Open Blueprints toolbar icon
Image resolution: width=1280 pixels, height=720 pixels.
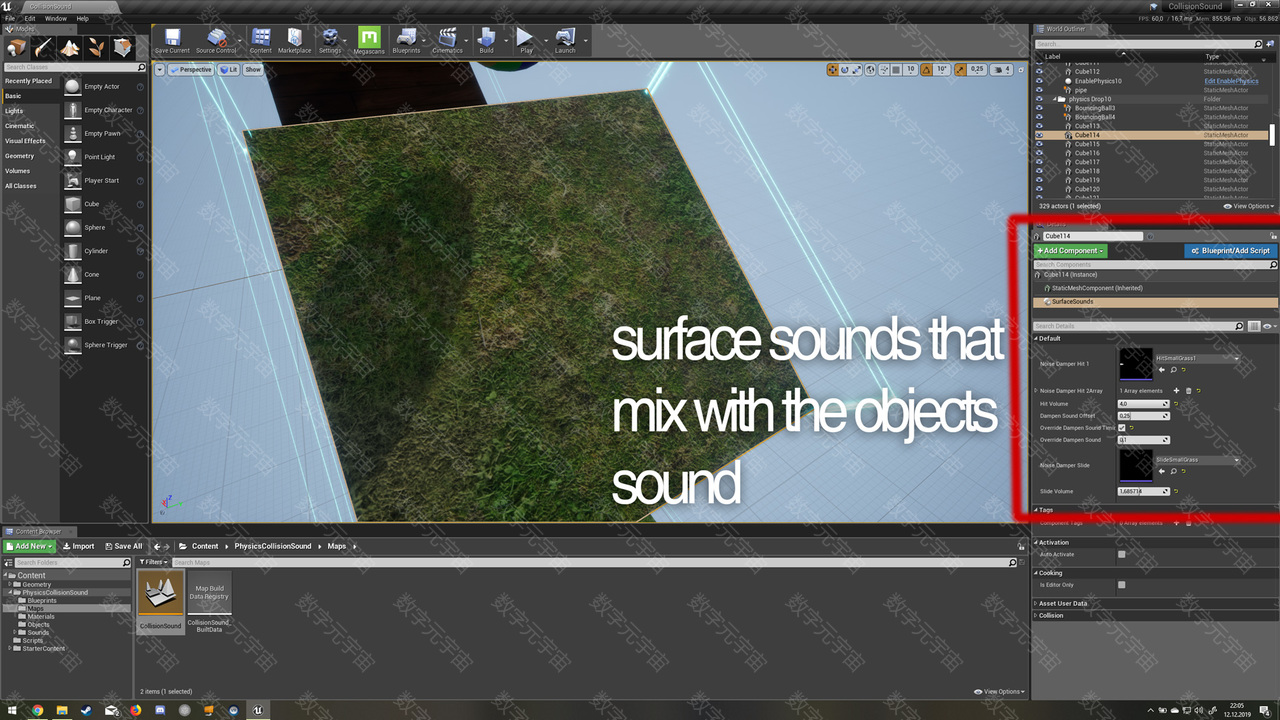click(x=407, y=41)
